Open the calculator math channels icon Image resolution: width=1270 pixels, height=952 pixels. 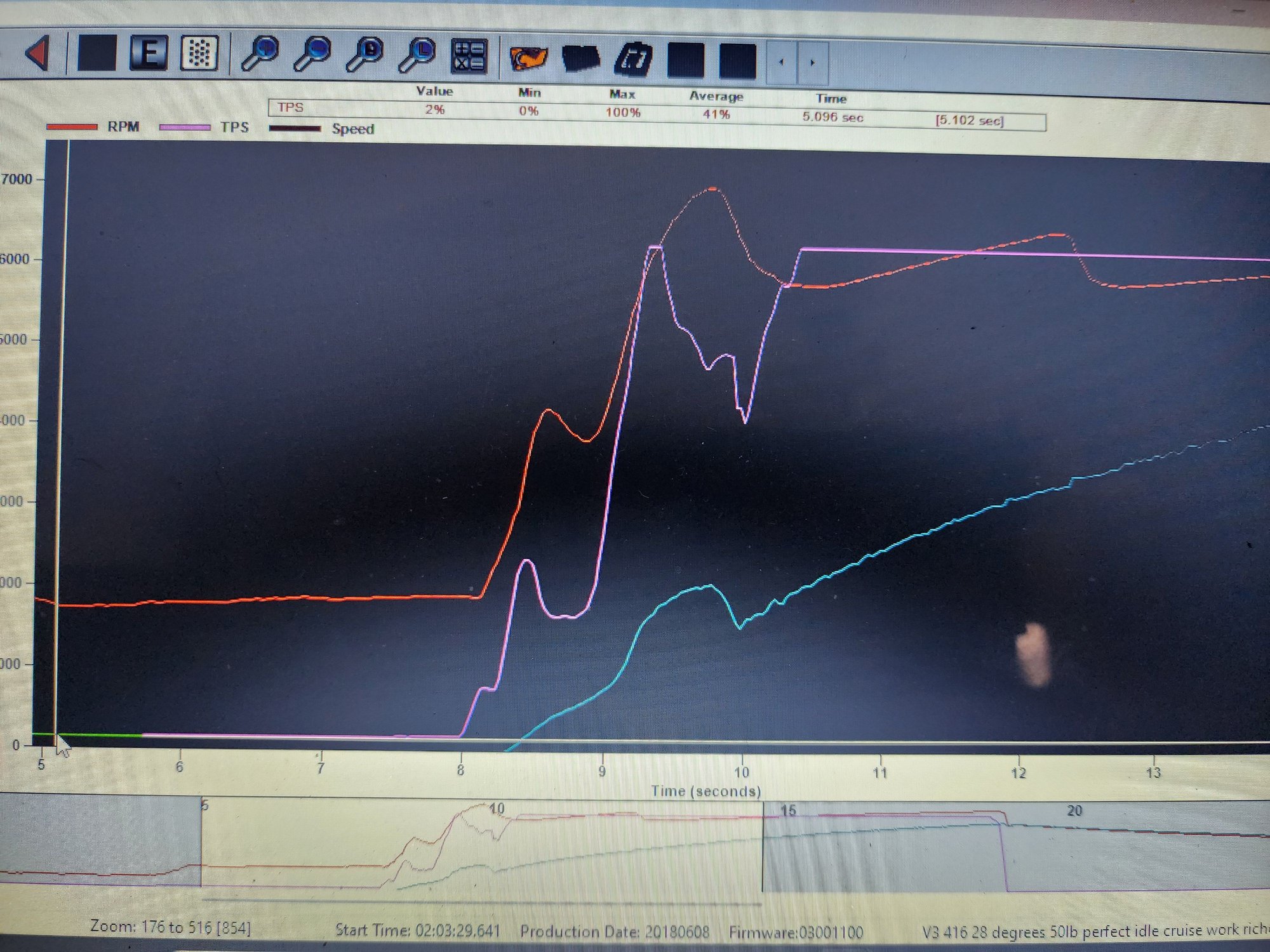click(x=469, y=56)
